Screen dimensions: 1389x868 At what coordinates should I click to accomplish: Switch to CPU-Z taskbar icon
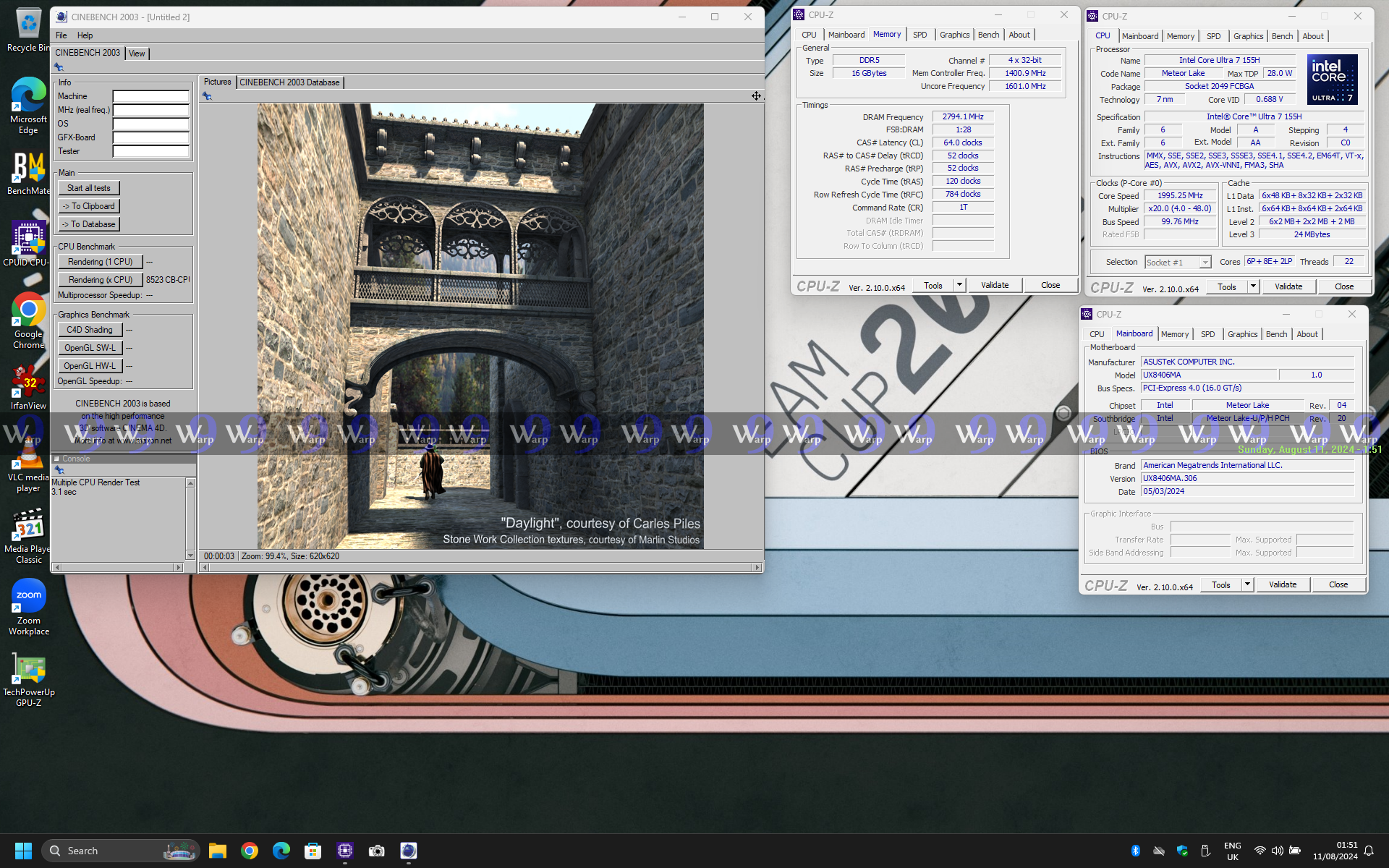point(345,851)
